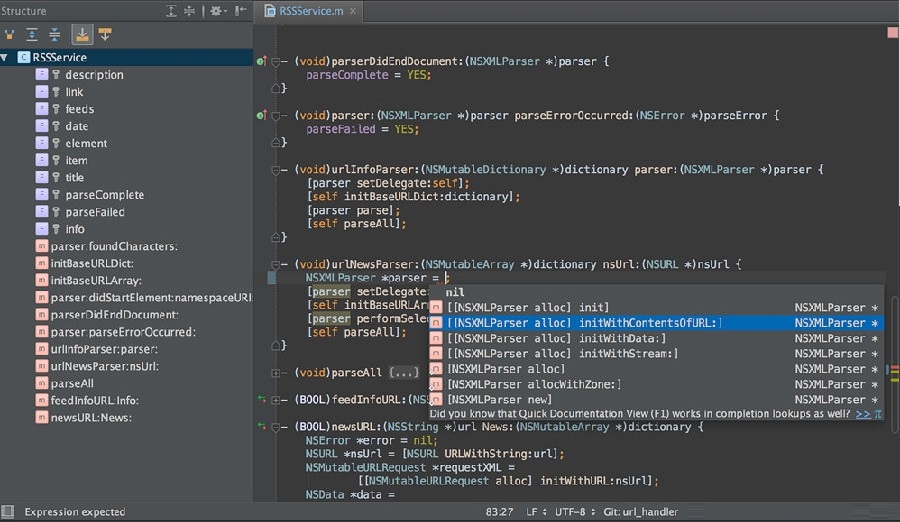Image resolution: width=900 pixels, height=522 pixels.
Task: Select the element field in Structure
Action: click(x=86, y=144)
